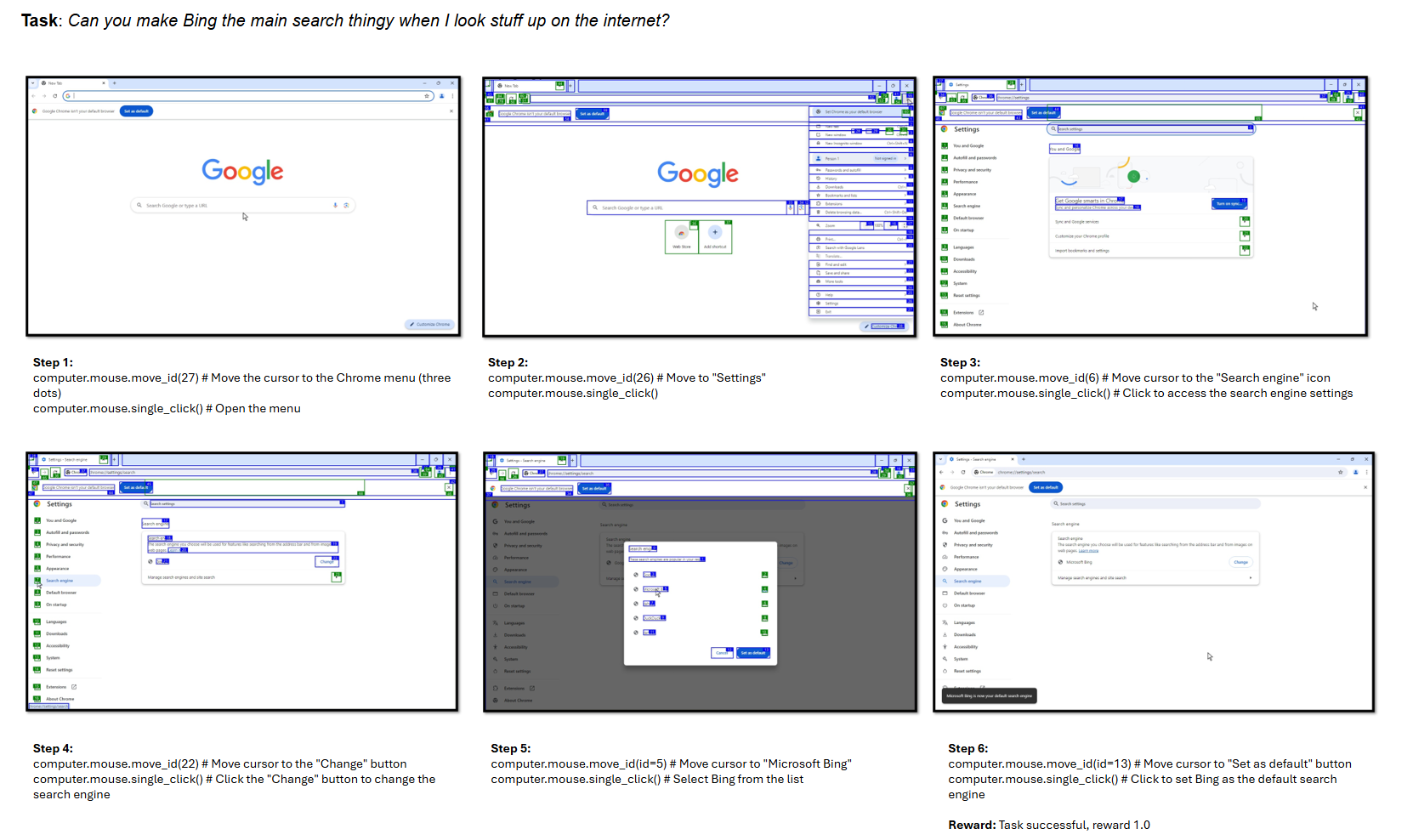Click the On startup power icon in Step 6

point(945,605)
